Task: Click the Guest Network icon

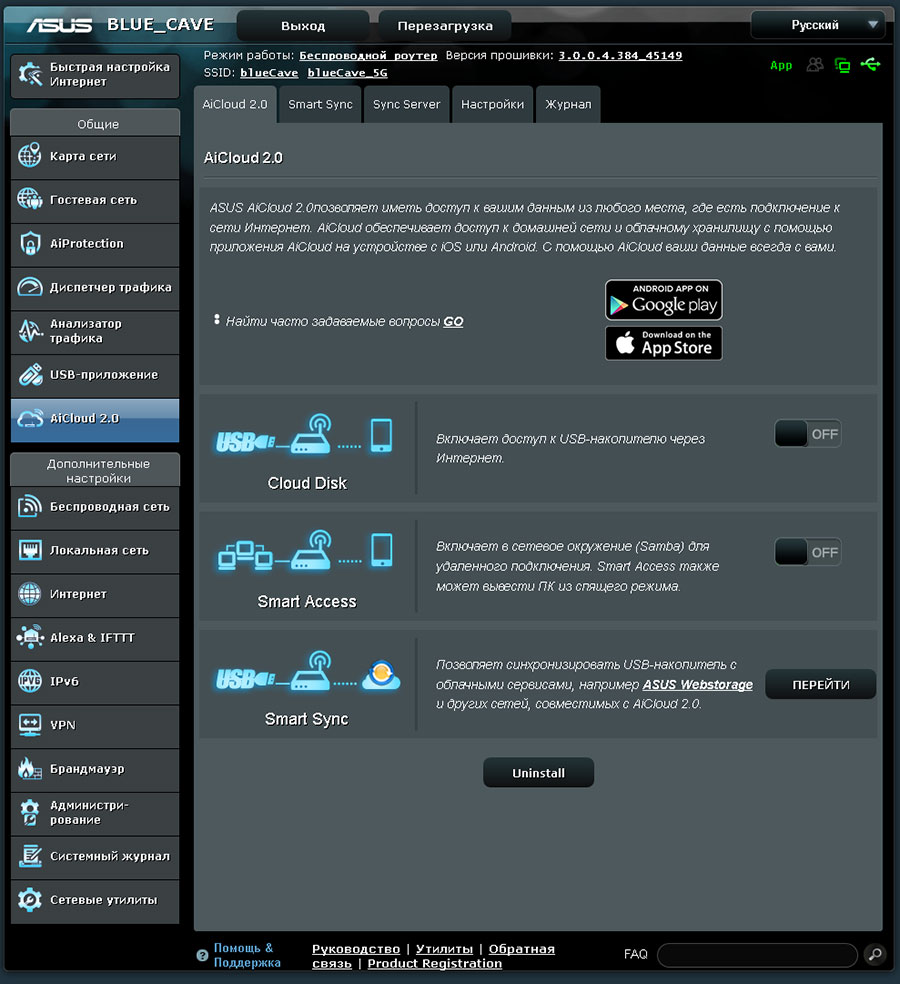Action: [29, 200]
